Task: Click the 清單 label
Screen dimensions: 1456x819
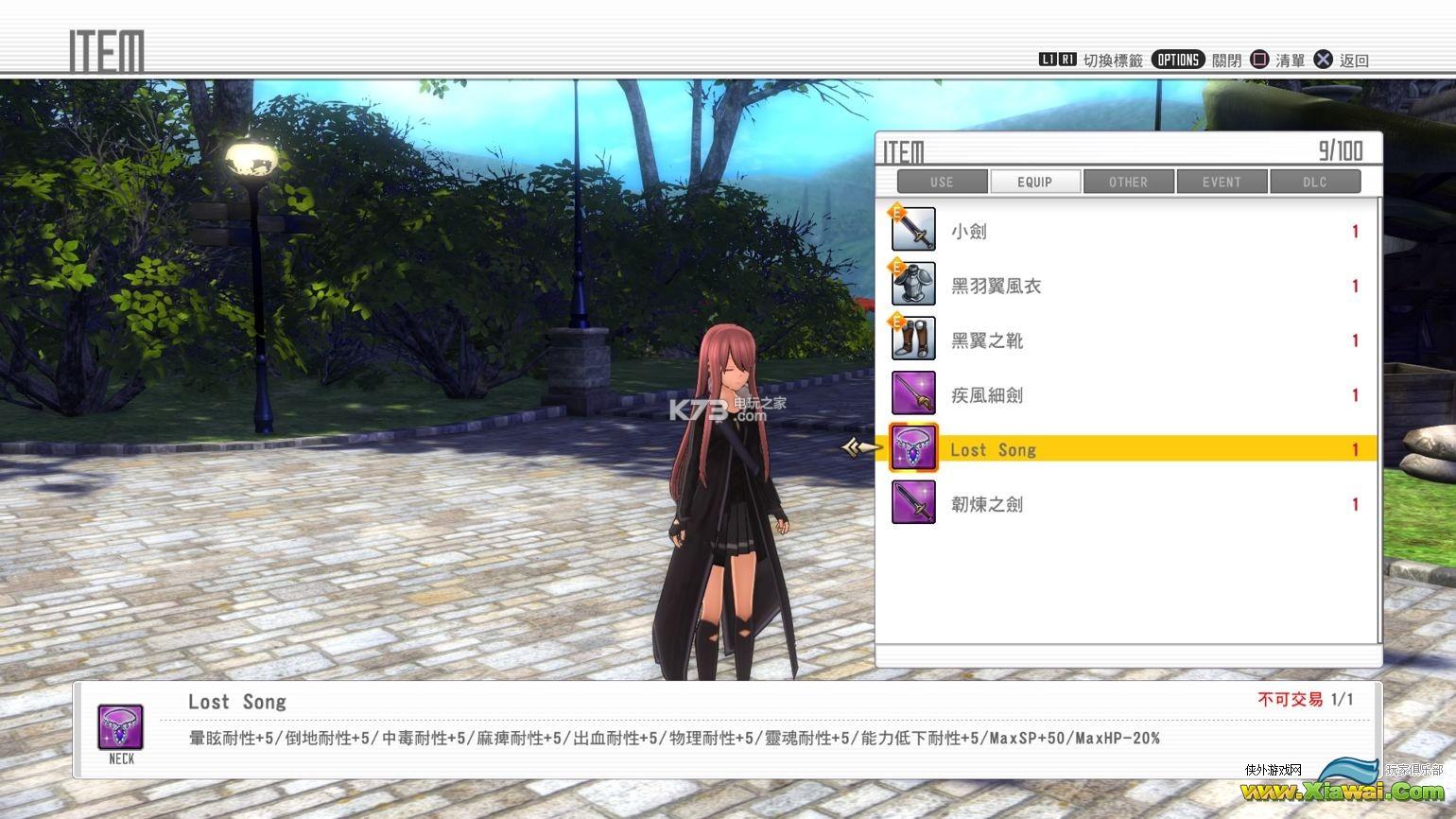Action: [x=1291, y=61]
